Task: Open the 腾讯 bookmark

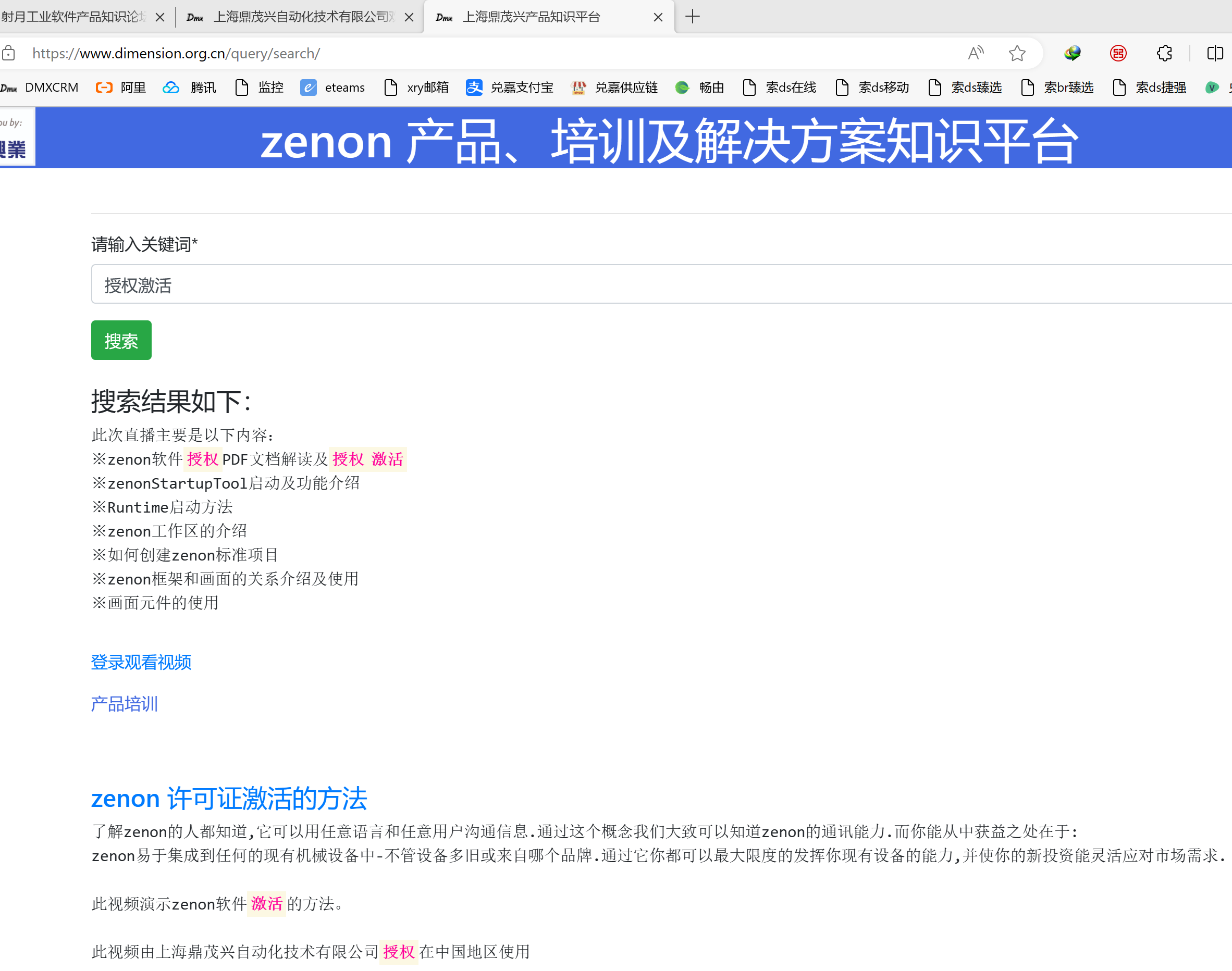Action: (189, 88)
